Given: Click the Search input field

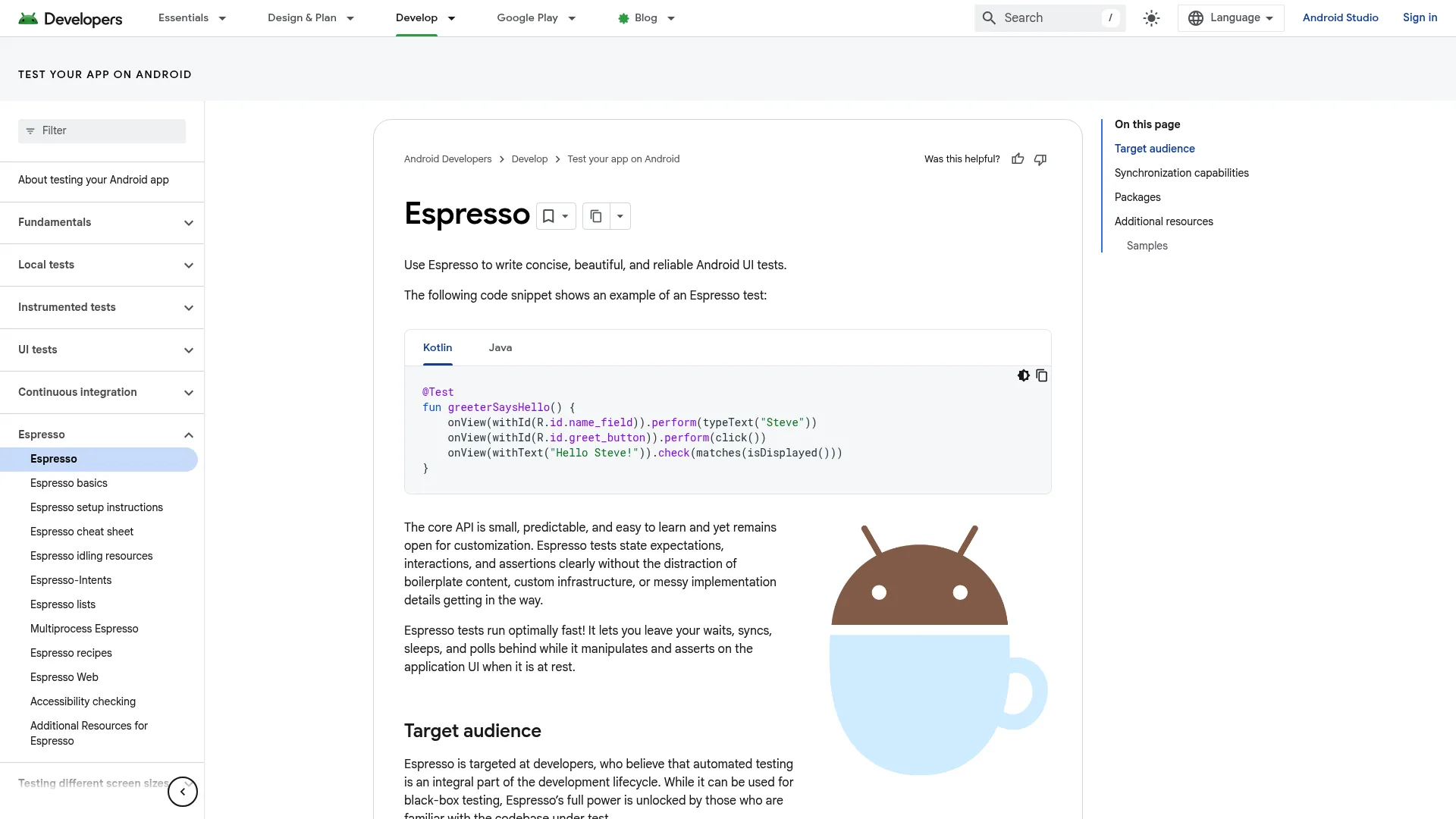Looking at the screenshot, I should (1050, 18).
